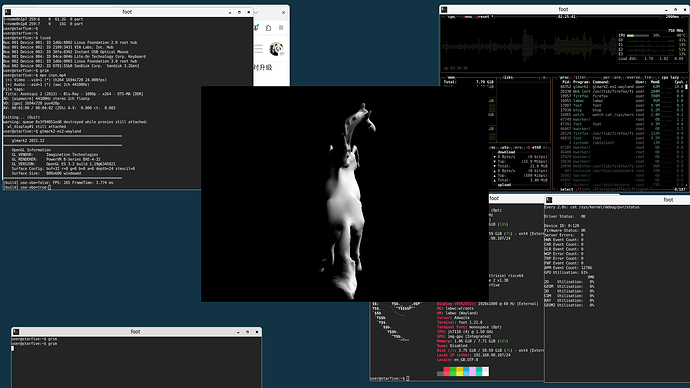Open Firefox application hamburger menu
Screen dimensions: 690x388
click(281, 28)
